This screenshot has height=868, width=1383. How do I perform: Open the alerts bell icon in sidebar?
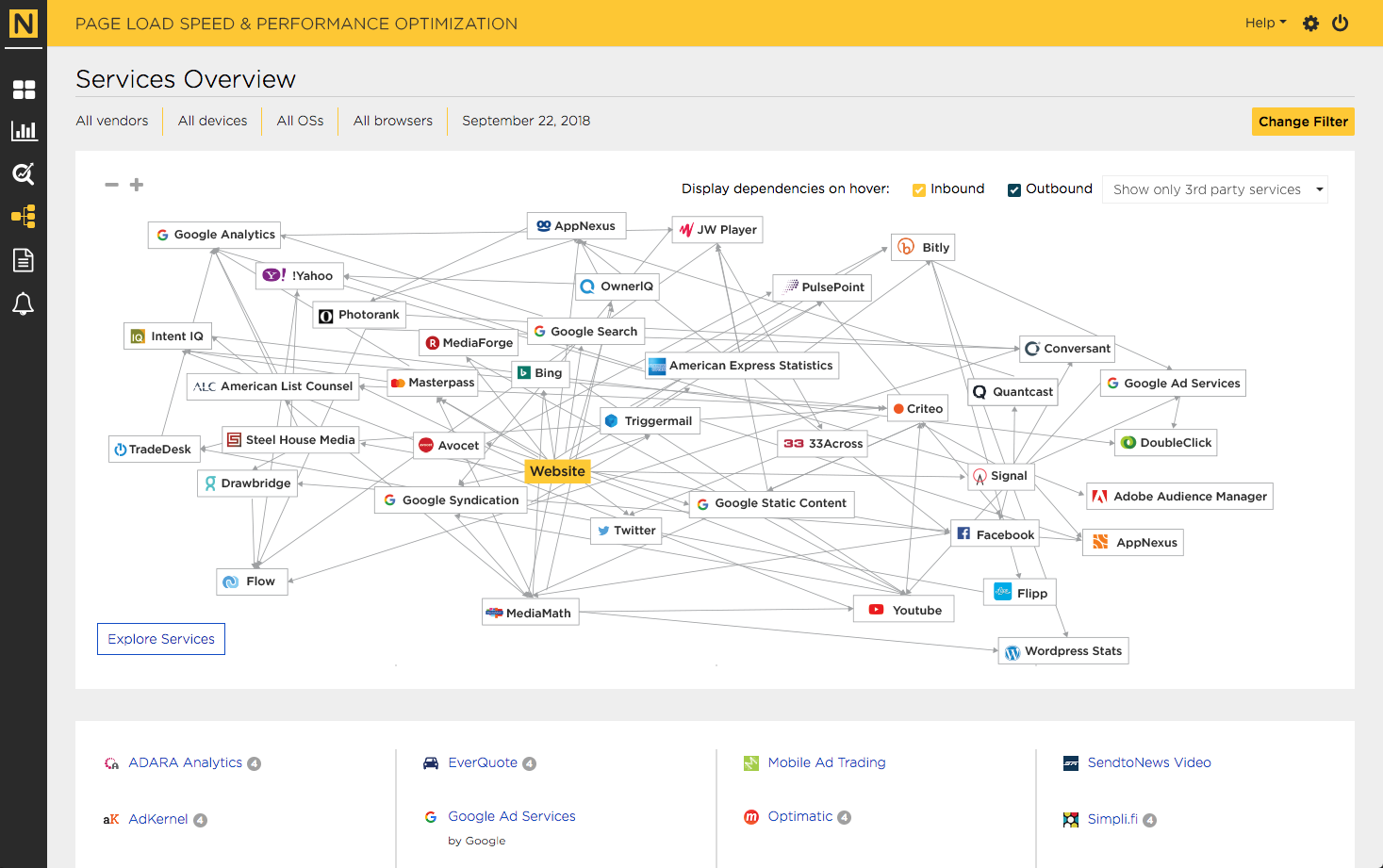(24, 303)
